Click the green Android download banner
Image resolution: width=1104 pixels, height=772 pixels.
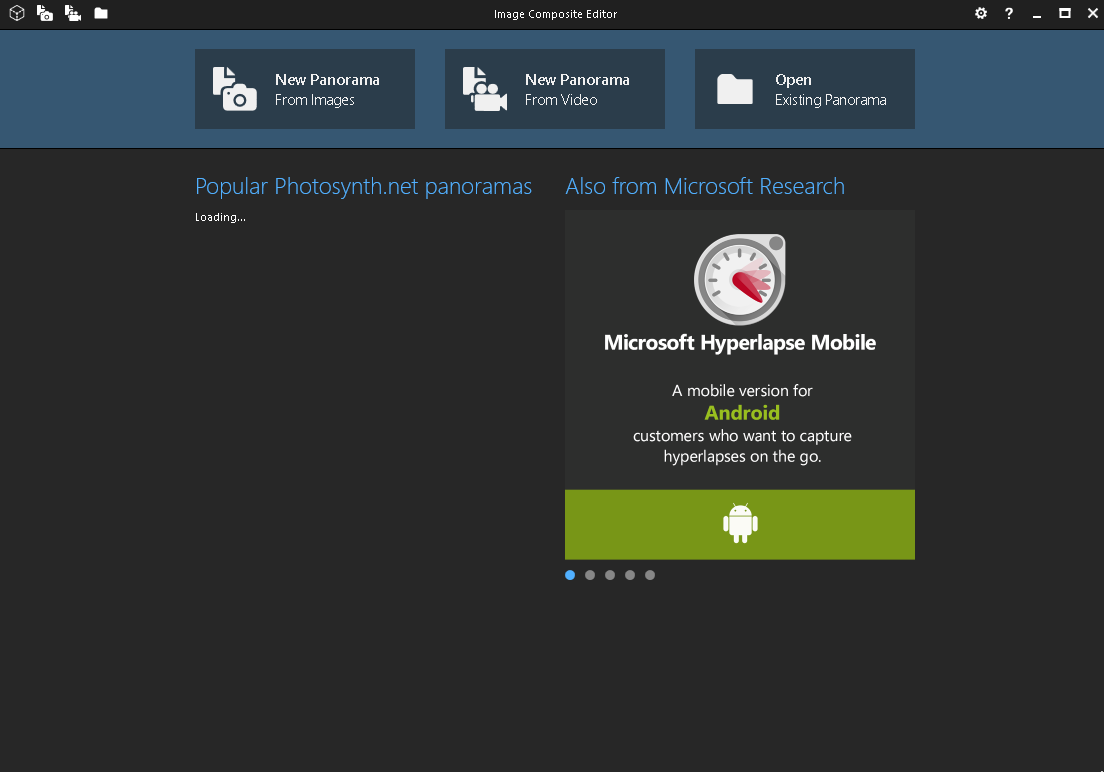[740, 525]
